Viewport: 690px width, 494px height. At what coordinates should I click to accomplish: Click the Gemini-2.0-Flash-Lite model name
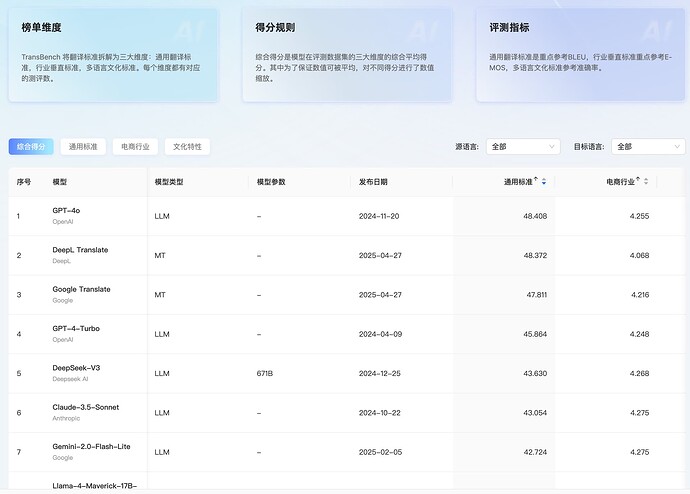coord(92,446)
